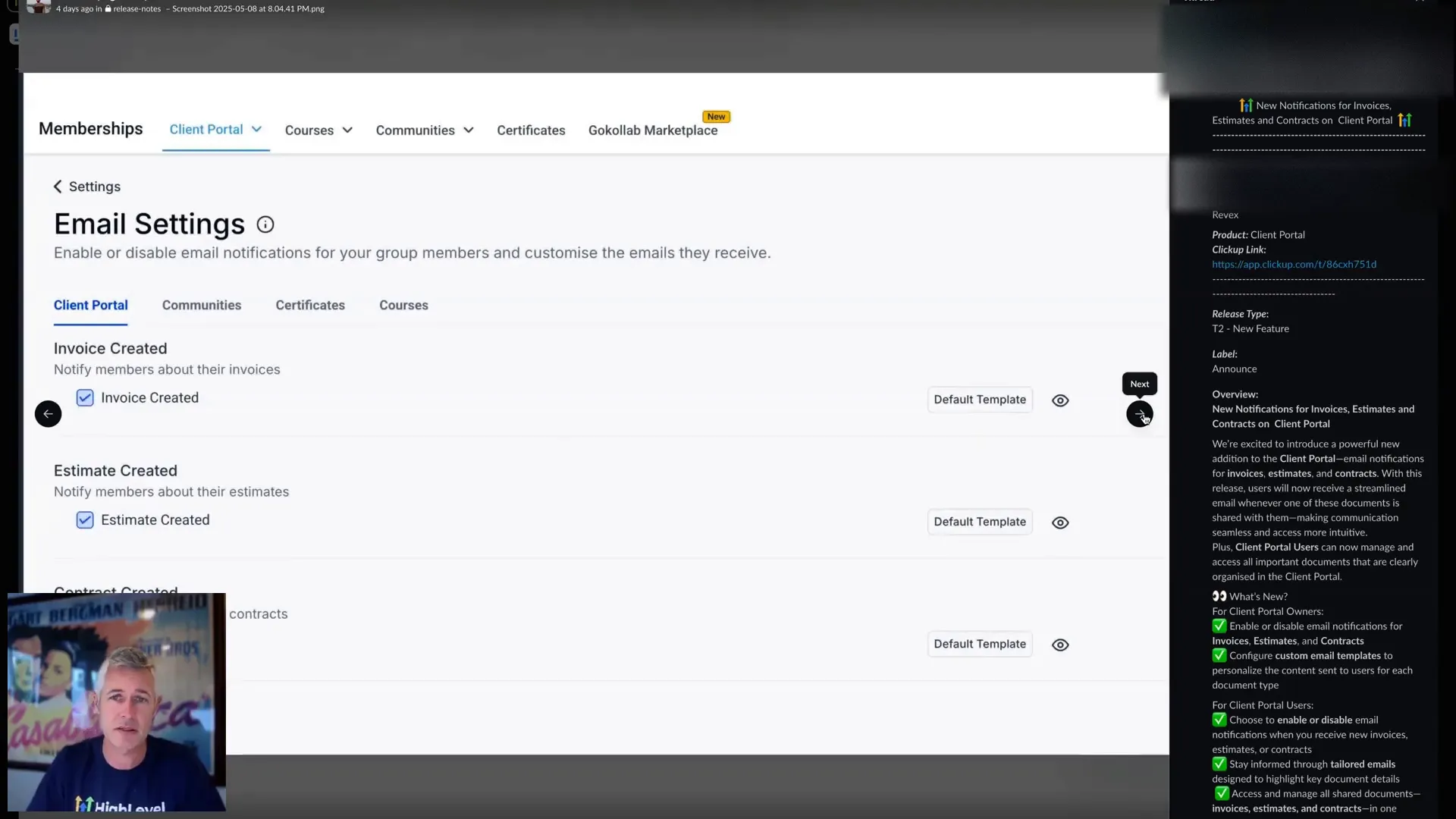This screenshot has width=1456, height=819.
Task: Switch to the Certificates email settings tab
Action: click(x=310, y=306)
